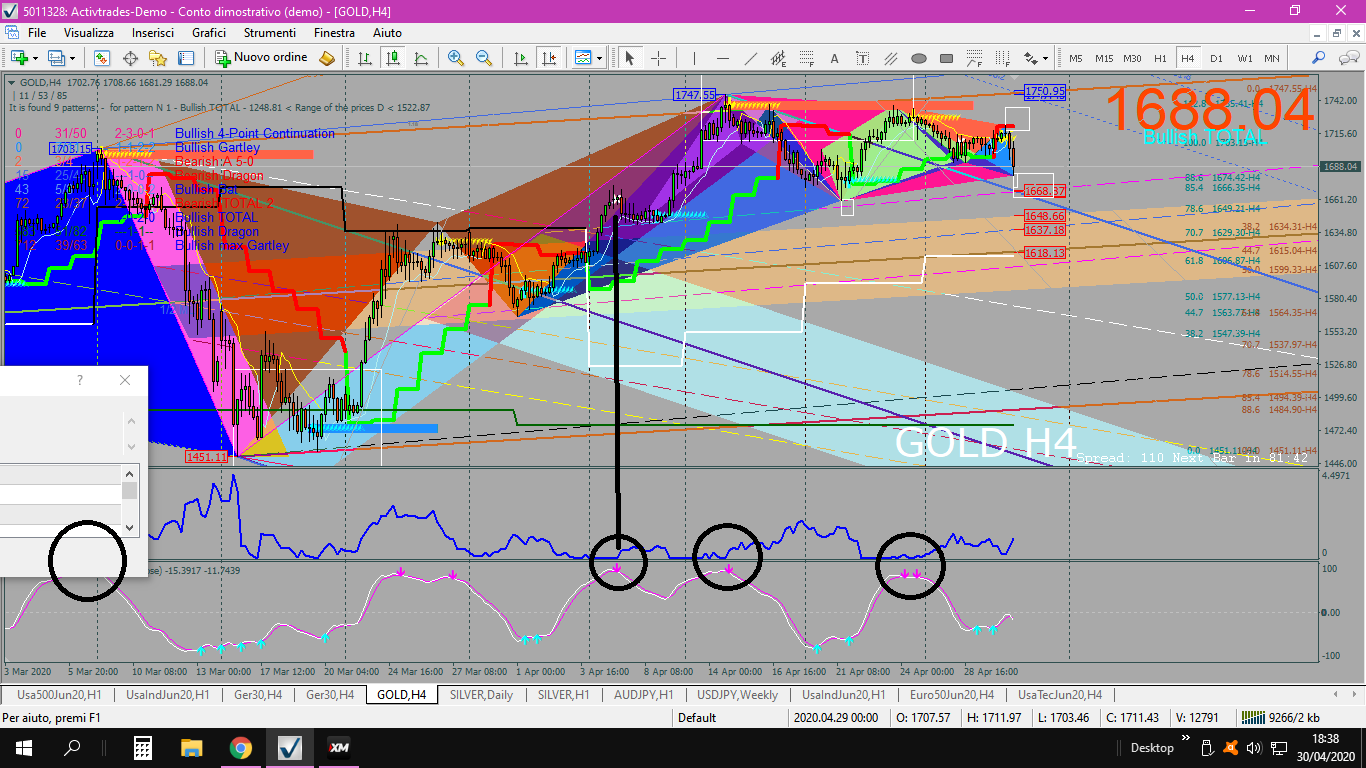Select the Rectangle drawing tool
1366x768 pixels.
tap(947, 58)
